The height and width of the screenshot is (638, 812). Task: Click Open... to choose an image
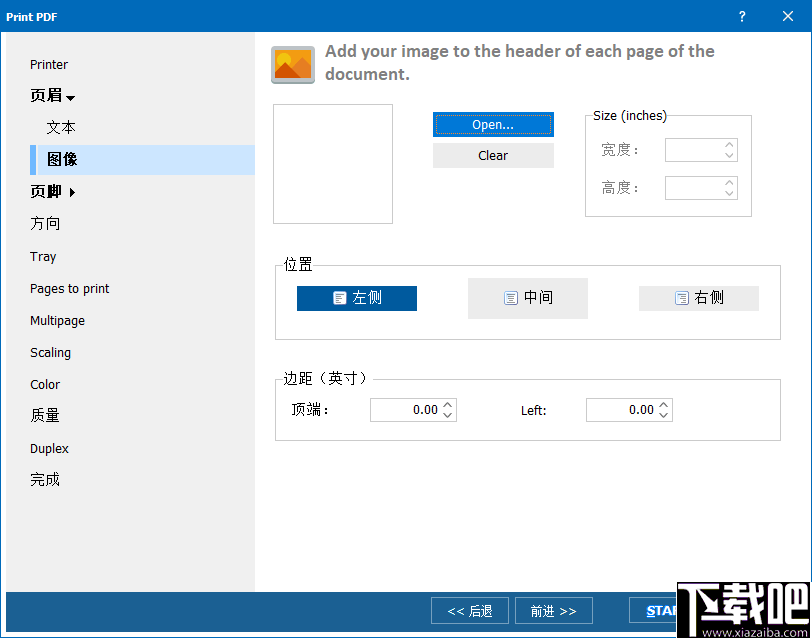click(493, 124)
